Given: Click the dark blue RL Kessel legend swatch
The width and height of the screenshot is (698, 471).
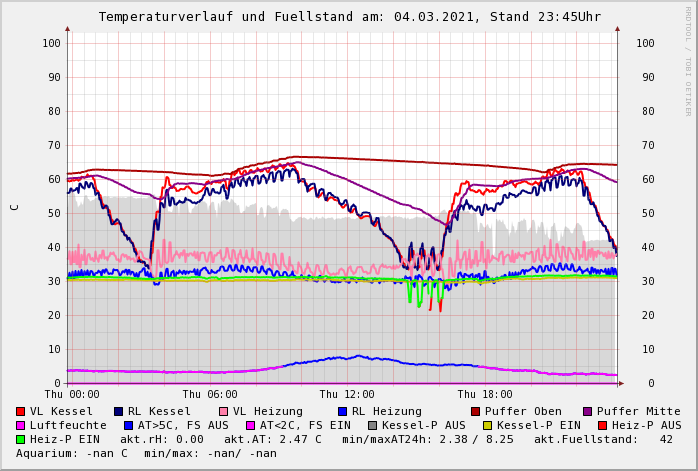Looking at the screenshot, I should 119,412.
